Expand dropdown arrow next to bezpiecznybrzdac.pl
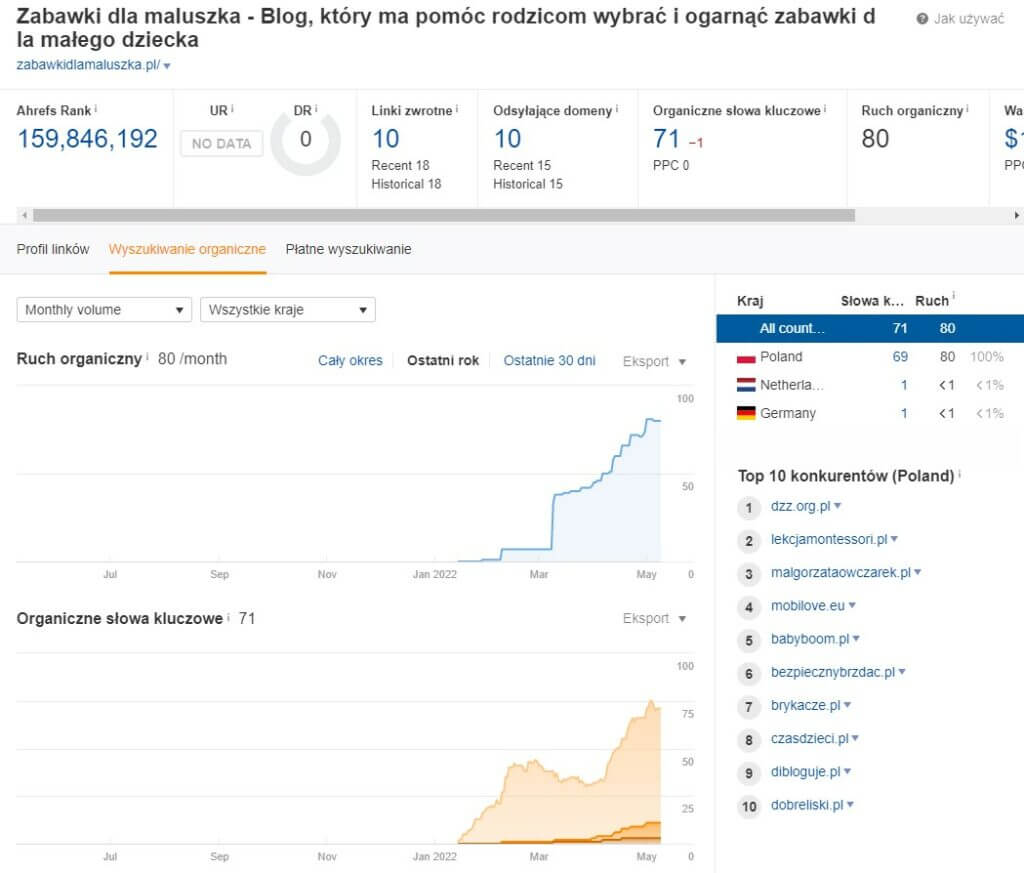 coord(902,672)
